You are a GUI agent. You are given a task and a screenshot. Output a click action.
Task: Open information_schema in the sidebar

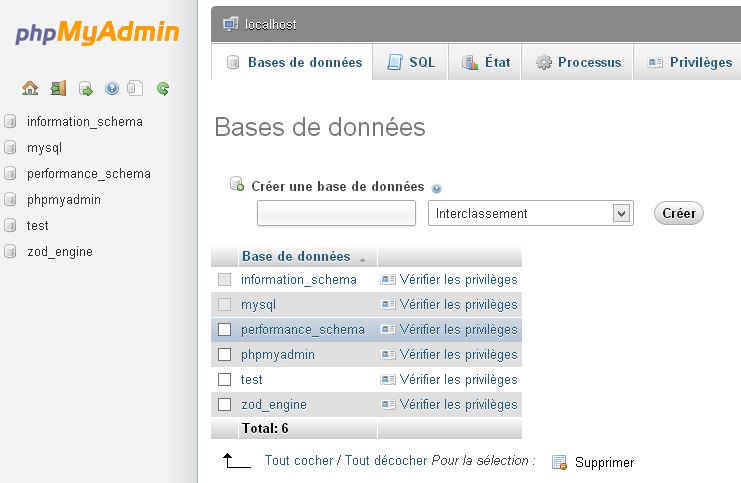(x=85, y=121)
